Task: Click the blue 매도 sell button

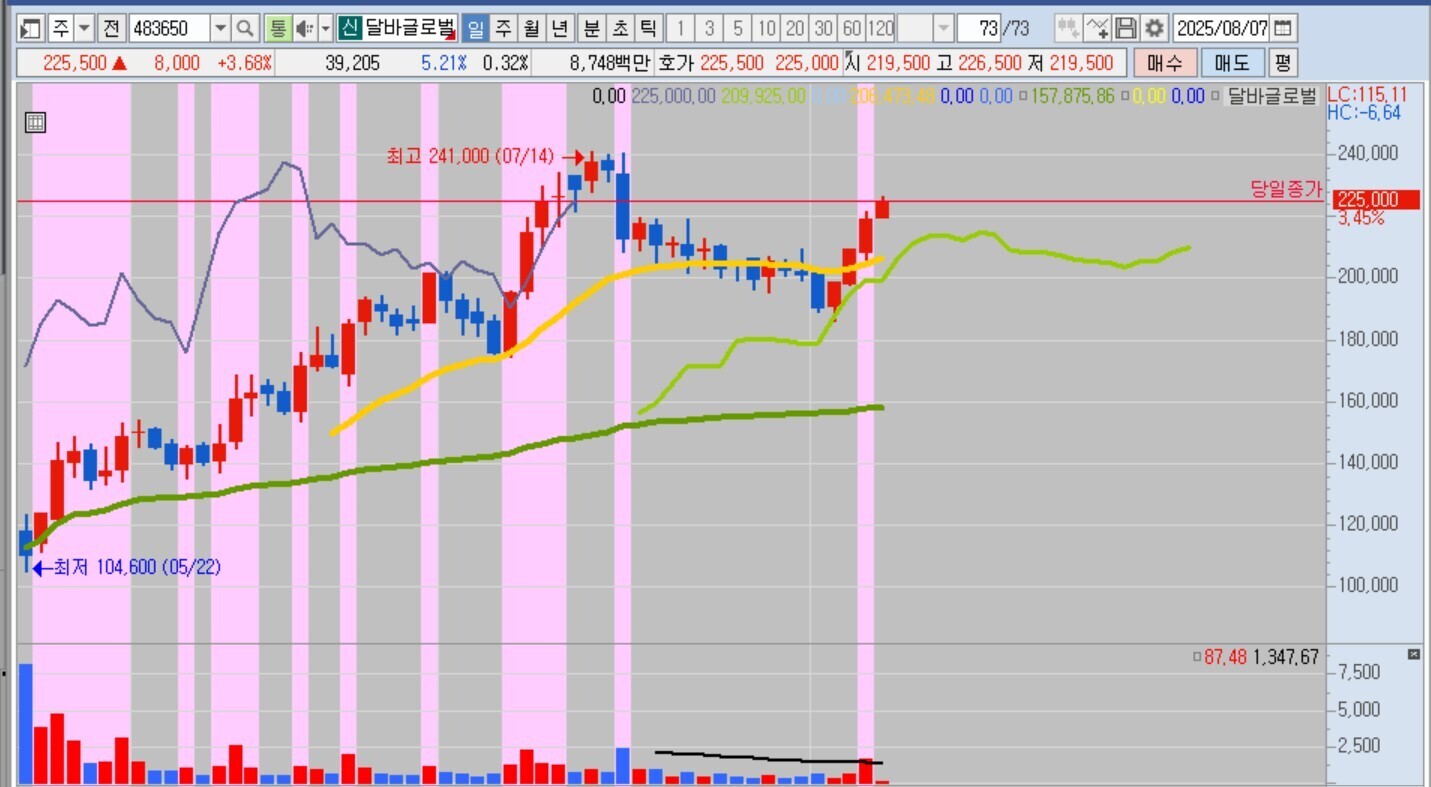Action: click(1232, 63)
